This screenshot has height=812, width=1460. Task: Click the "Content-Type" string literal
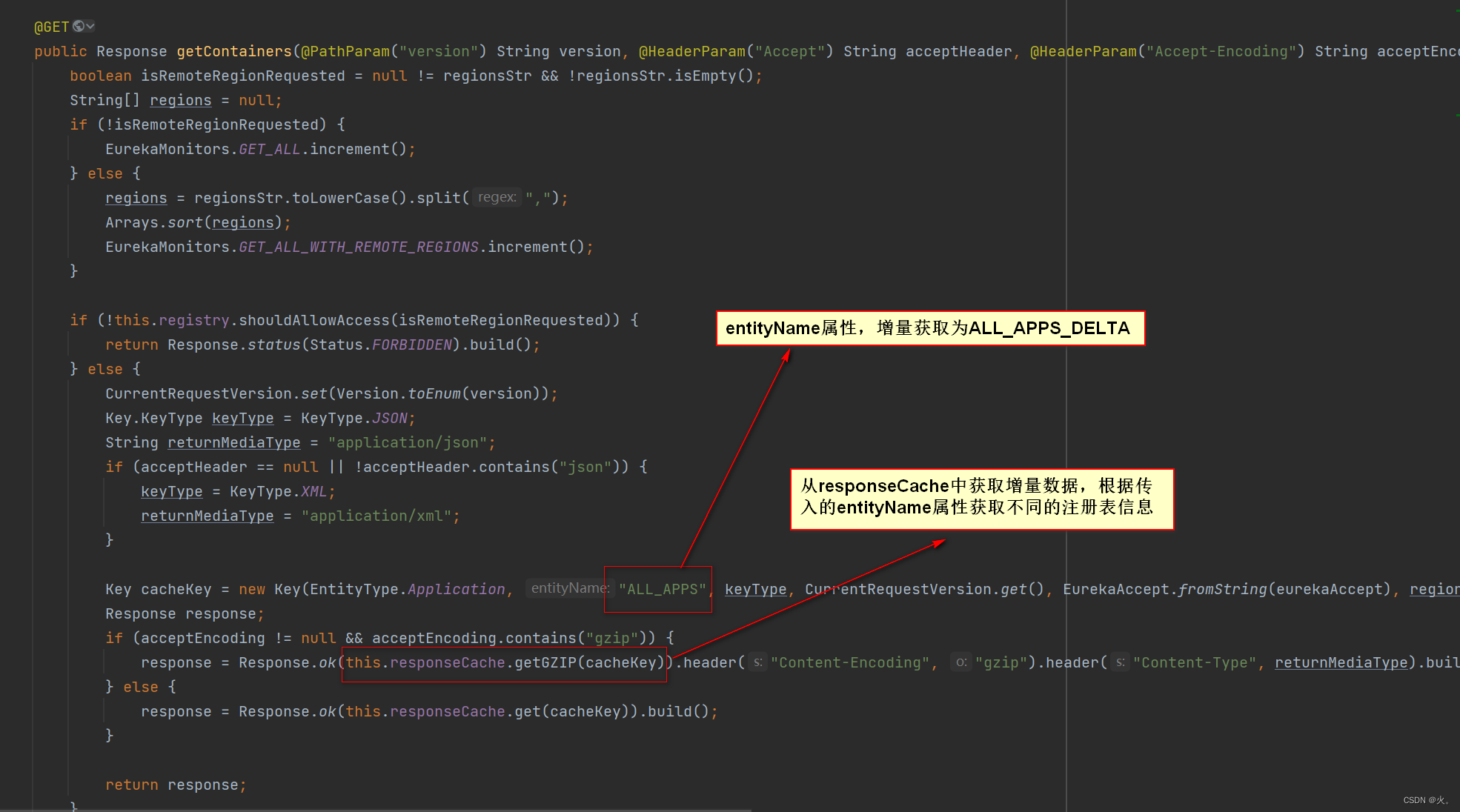point(1195,662)
